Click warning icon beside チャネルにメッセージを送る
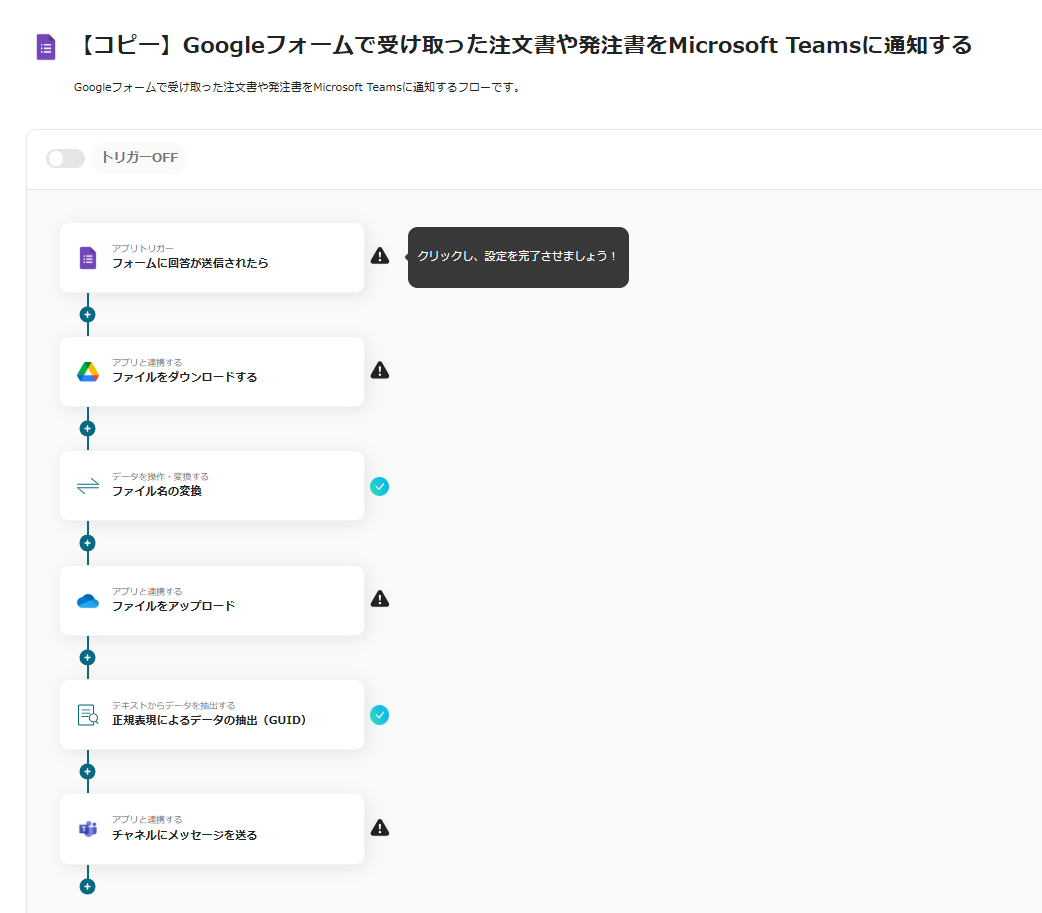The width and height of the screenshot is (1042, 913). (379, 827)
